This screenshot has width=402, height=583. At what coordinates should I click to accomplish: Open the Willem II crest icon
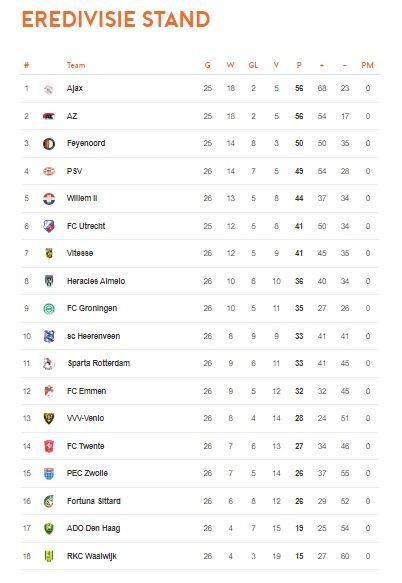[x=49, y=199]
